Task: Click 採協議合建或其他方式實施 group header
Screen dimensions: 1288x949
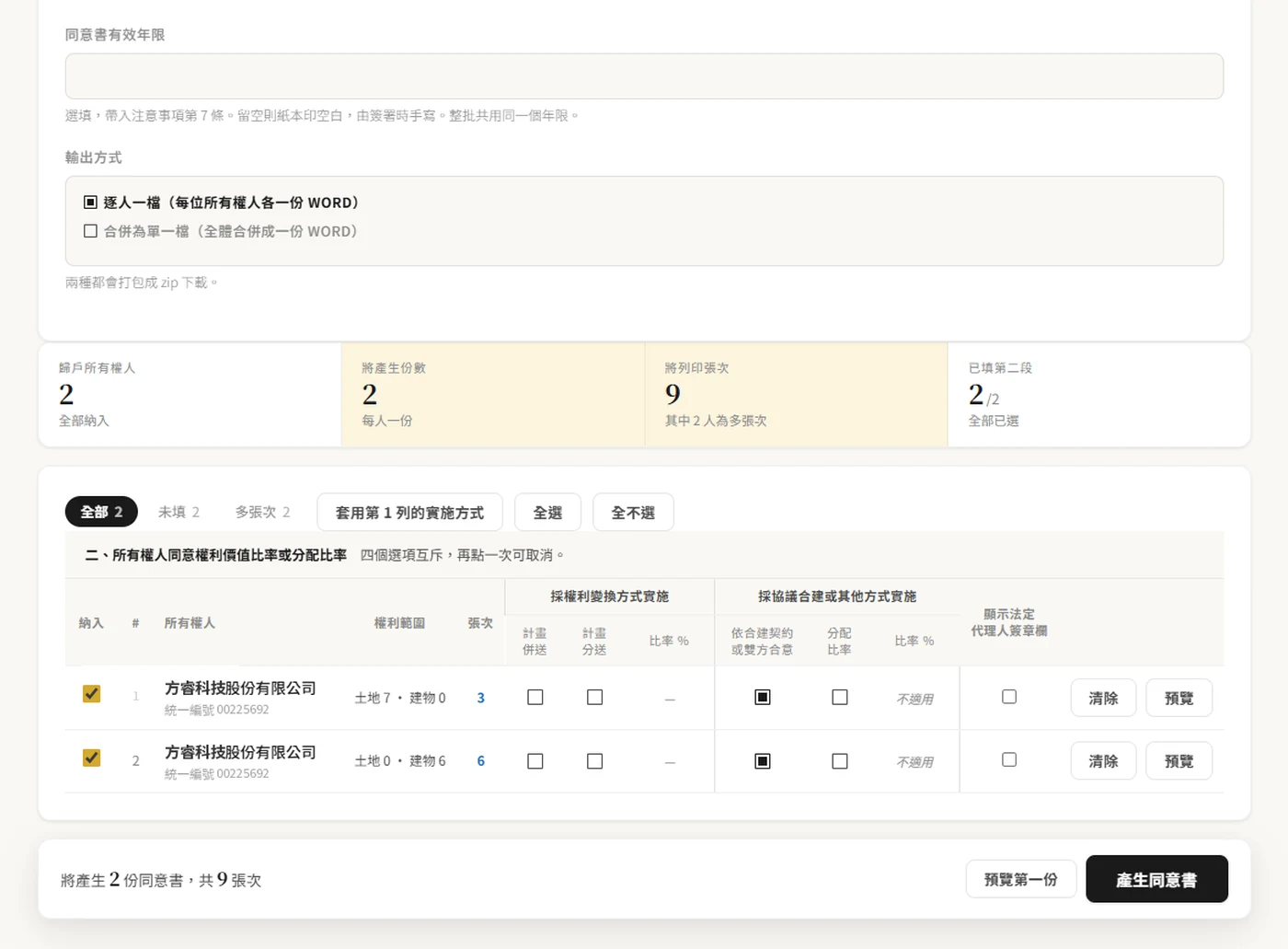Action: point(837,596)
